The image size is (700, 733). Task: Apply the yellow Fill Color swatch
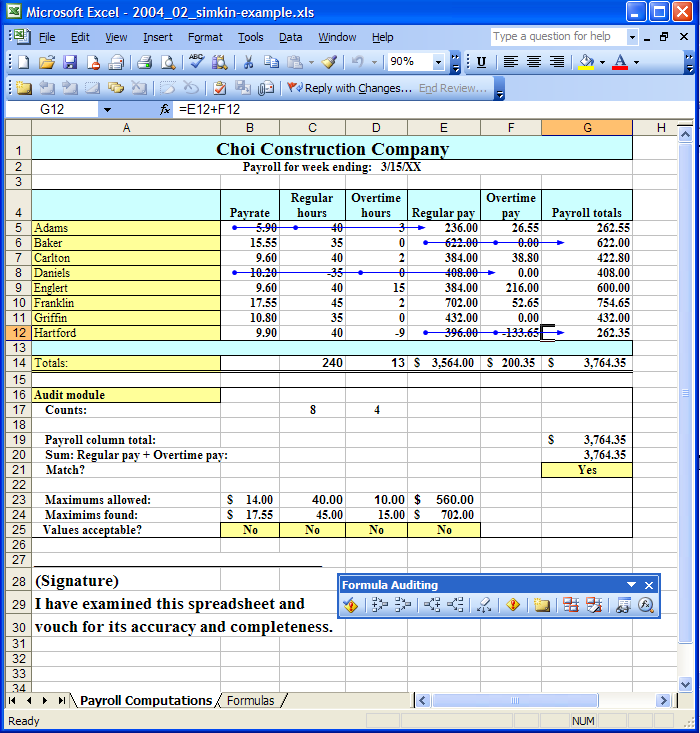(x=586, y=62)
